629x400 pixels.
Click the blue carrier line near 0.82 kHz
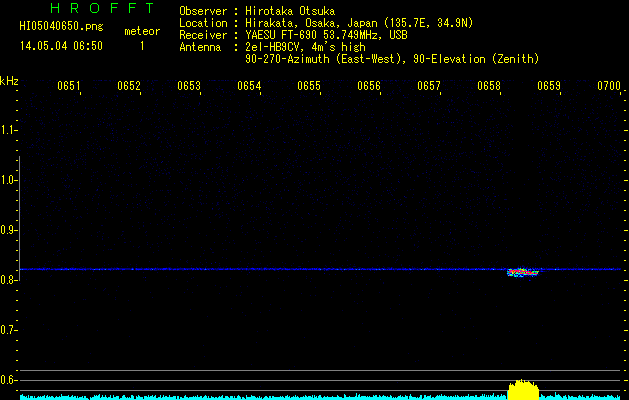320,269
